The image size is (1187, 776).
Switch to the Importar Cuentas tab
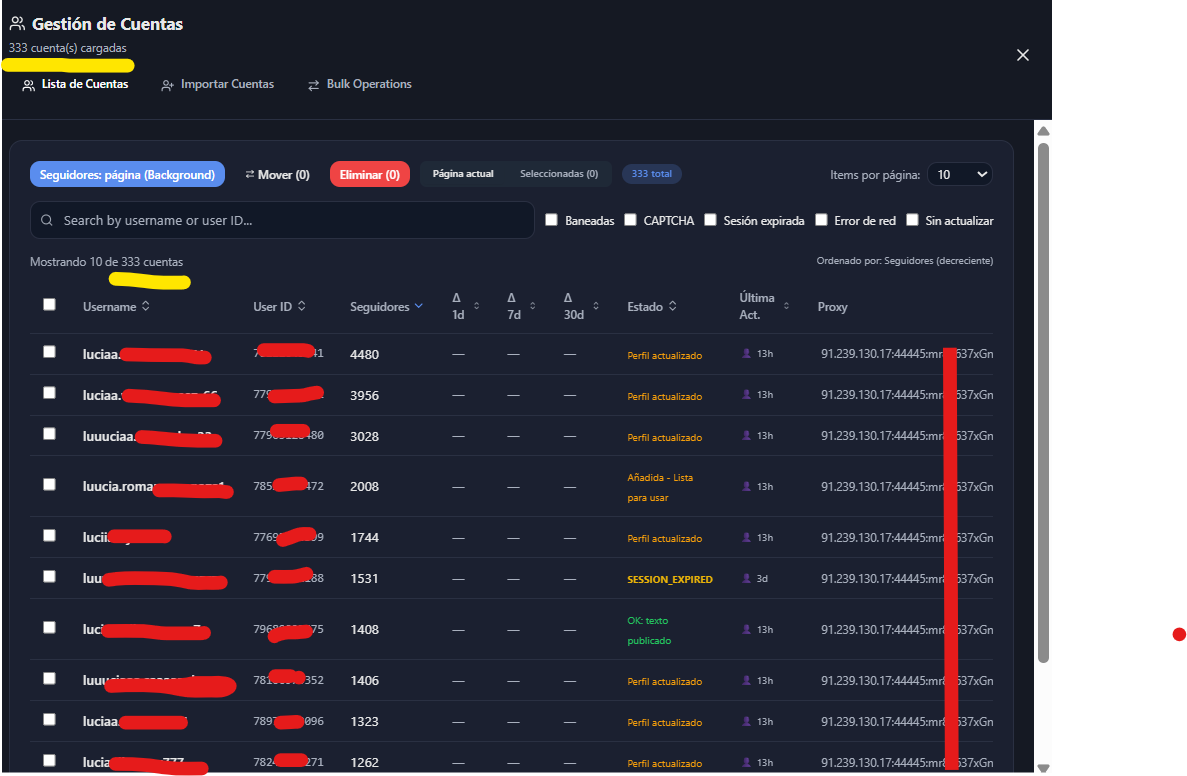coord(218,84)
